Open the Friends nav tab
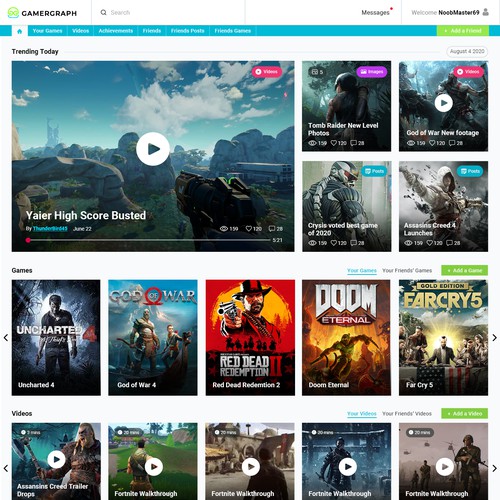 click(x=152, y=31)
